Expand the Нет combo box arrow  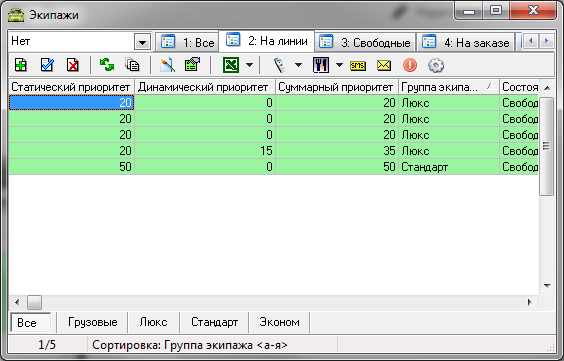pyautogui.click(x=142, y=42)
